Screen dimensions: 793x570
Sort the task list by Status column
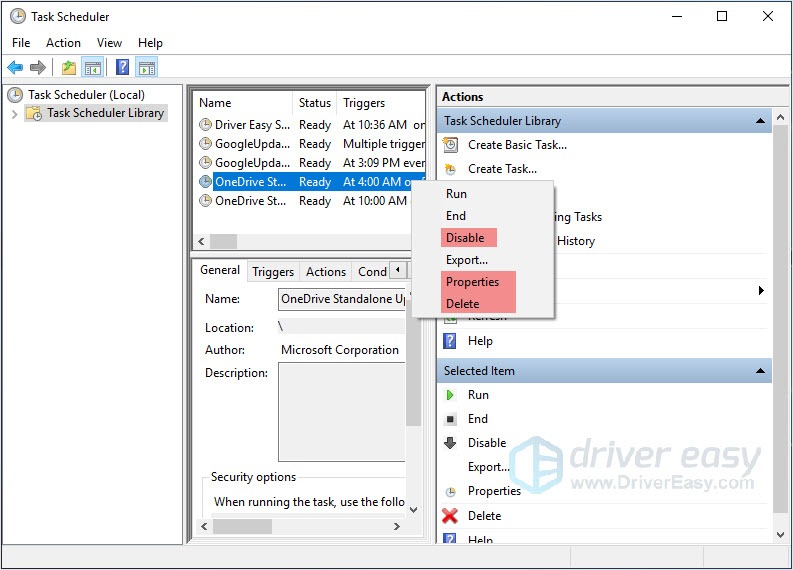pyautogui.click(x=315, y=103)
